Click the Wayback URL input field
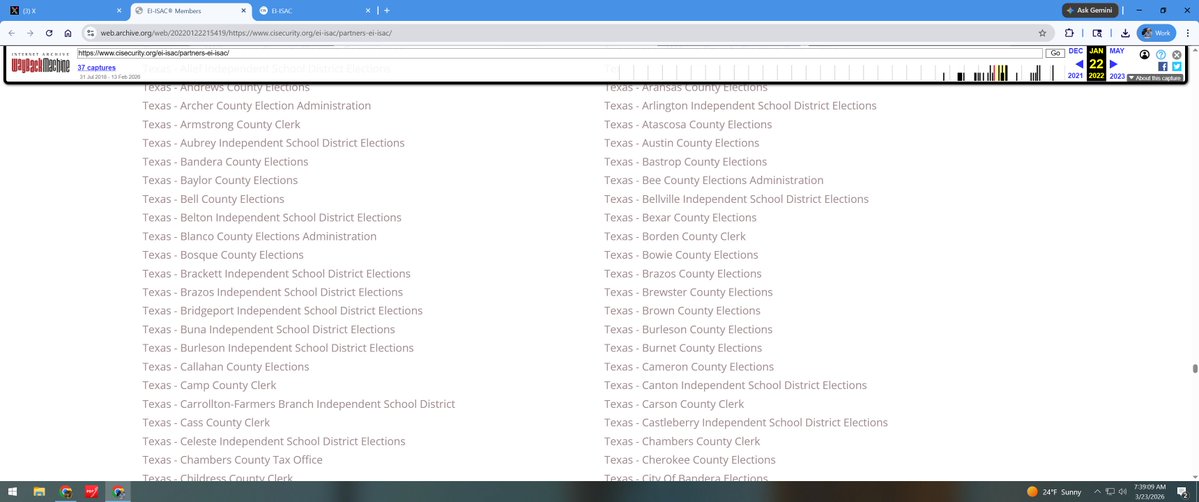Viewport: 1199px width, 502px height. (x=560, y=52)
